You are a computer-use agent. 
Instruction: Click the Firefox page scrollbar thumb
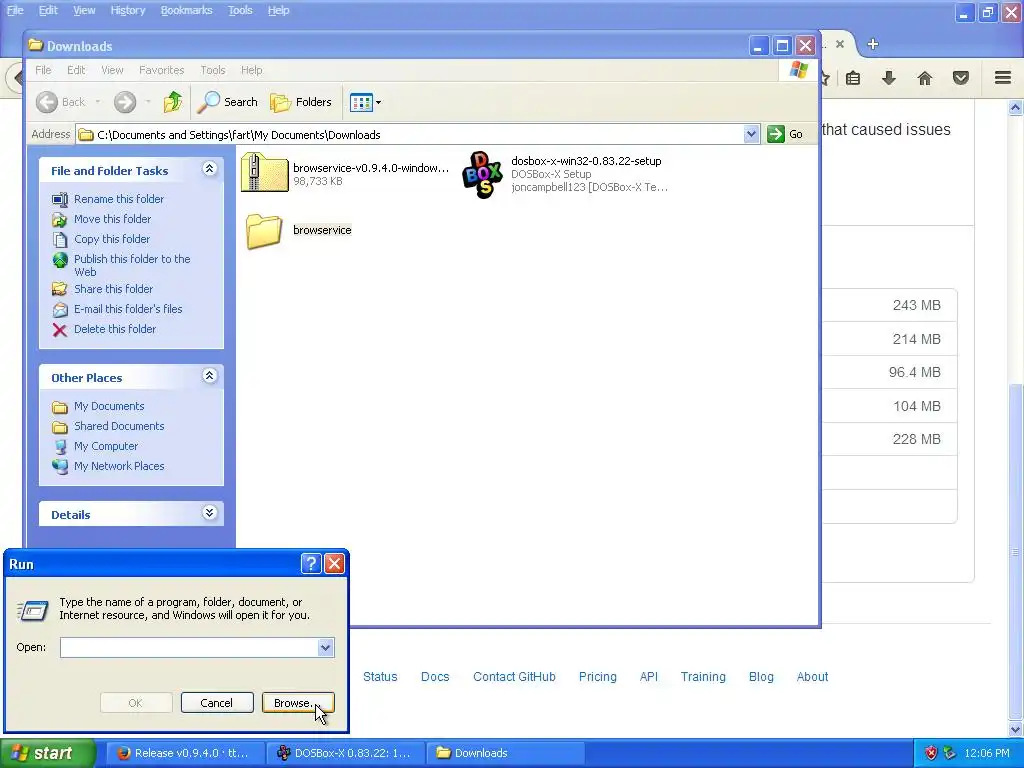[x=1016, y=552]
